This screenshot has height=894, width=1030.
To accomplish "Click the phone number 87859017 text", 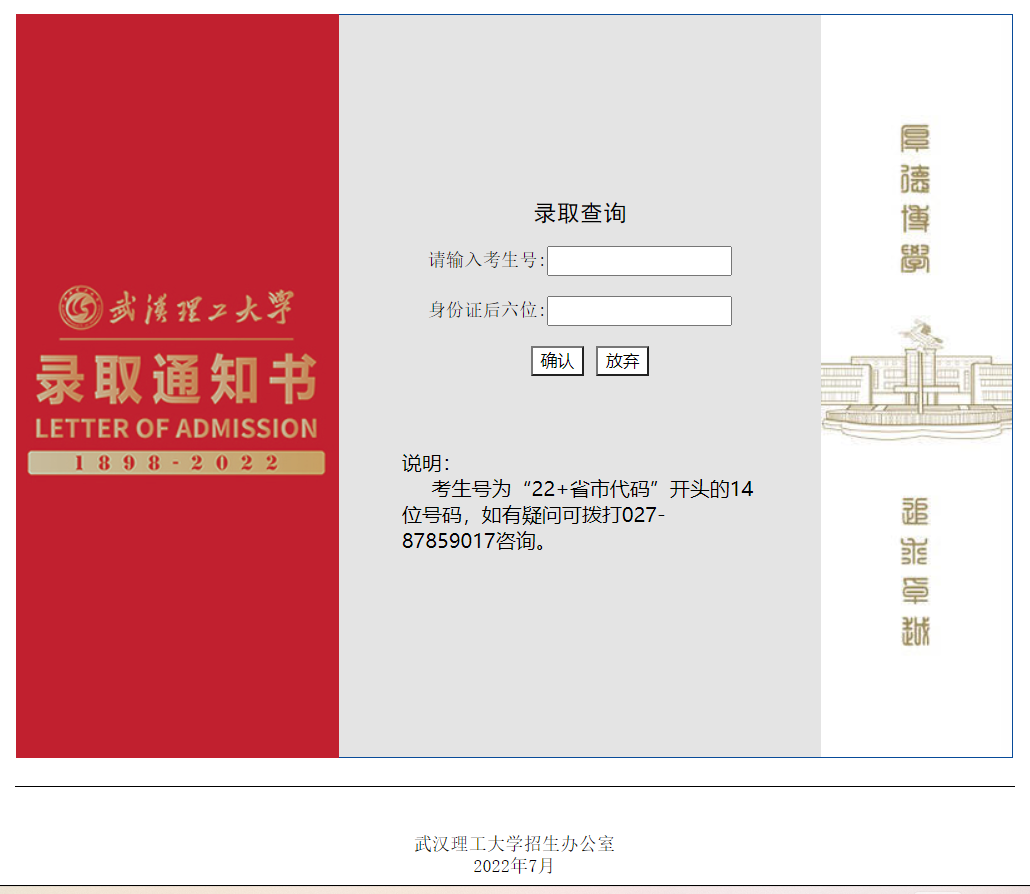I will [x=448, y=541].
